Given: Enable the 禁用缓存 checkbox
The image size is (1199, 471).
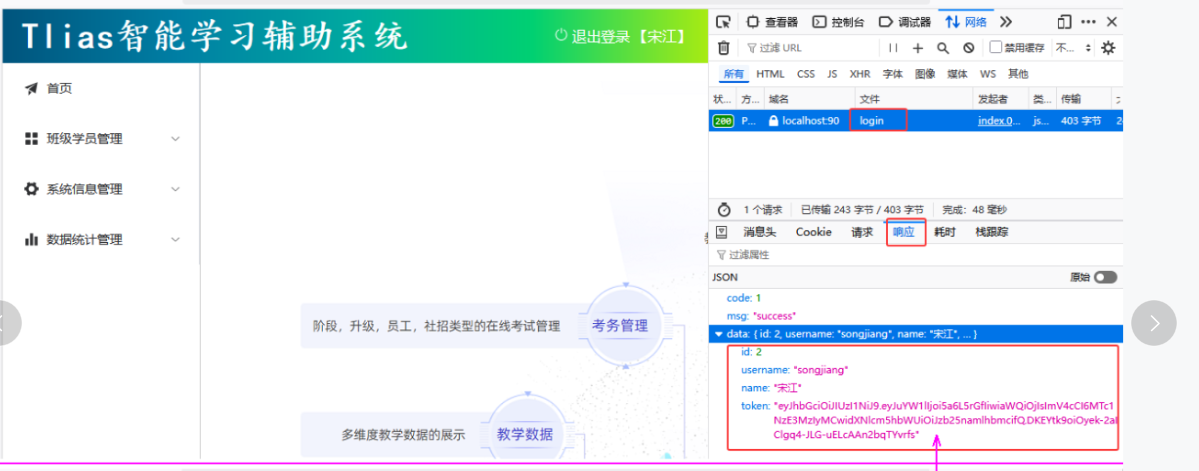Looking at the screenshot, I should pos(996,48).
